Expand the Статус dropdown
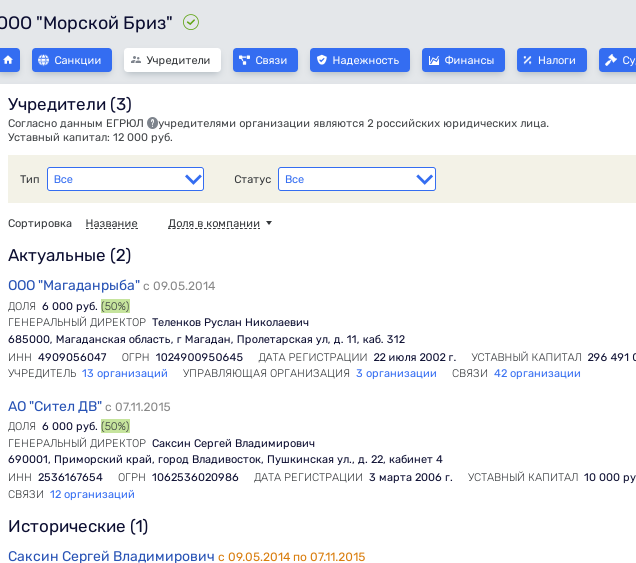Screen dimensions: 636x563 357,179
